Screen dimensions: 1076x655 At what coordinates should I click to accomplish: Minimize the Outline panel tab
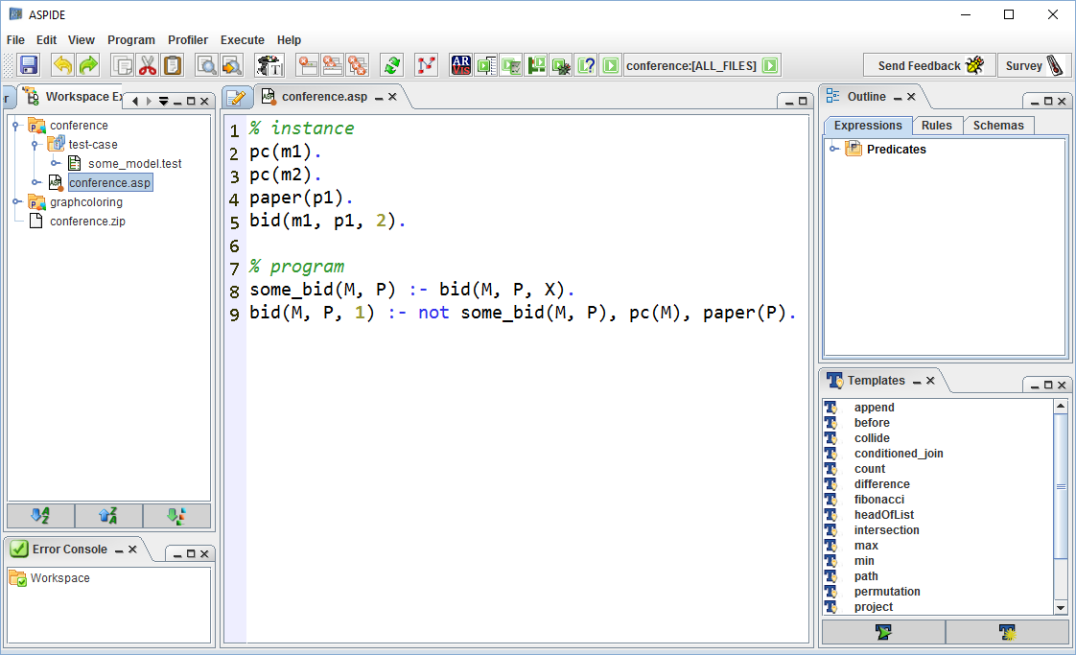[898, 97]
